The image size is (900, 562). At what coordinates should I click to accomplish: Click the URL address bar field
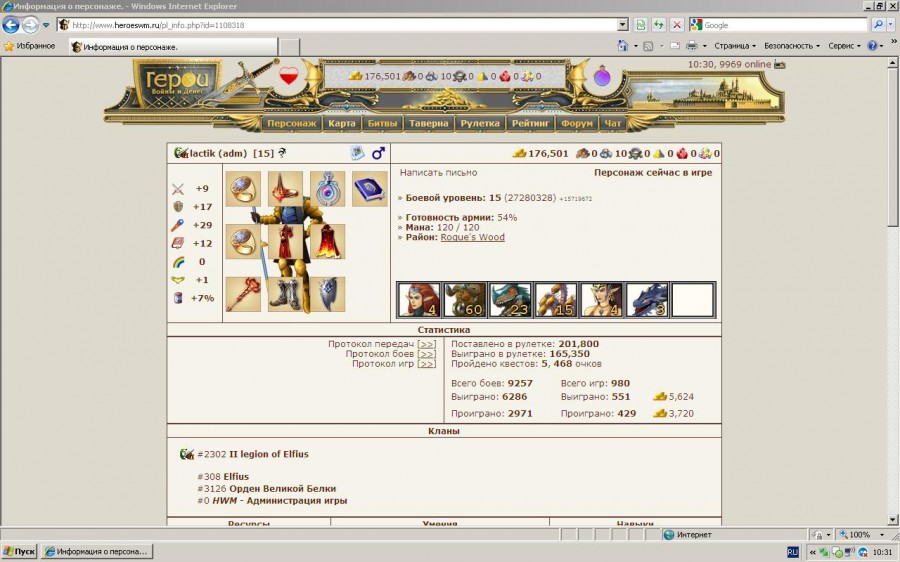pos(343,25)
